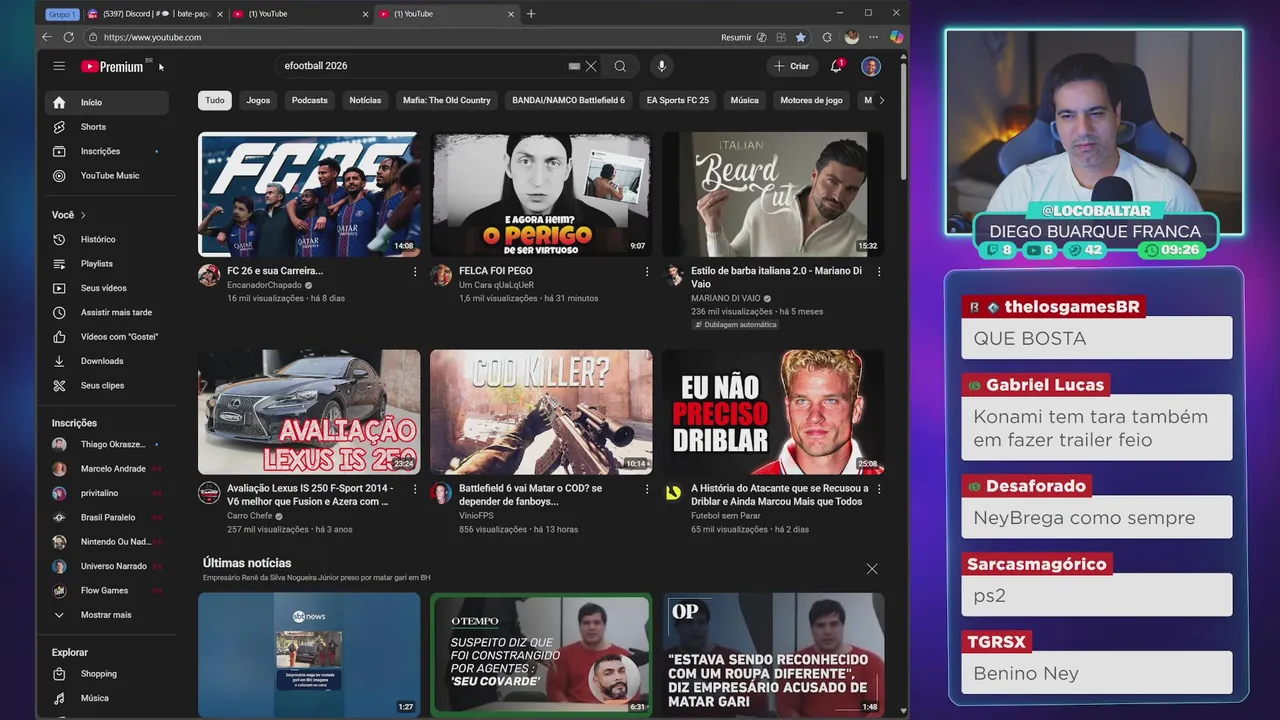Open Flow Games subscription channel
The height and width of the screenshot is (720, 1280).
[x=107, y=591]
